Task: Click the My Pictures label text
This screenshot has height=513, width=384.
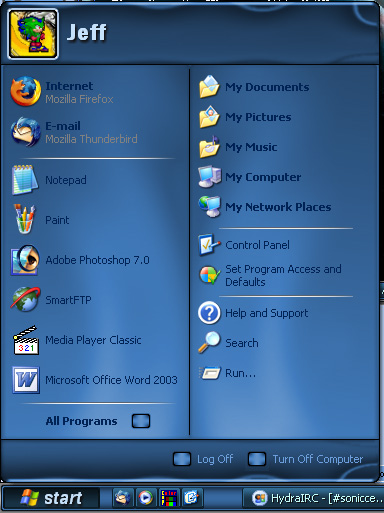Action: pos(258,117)
